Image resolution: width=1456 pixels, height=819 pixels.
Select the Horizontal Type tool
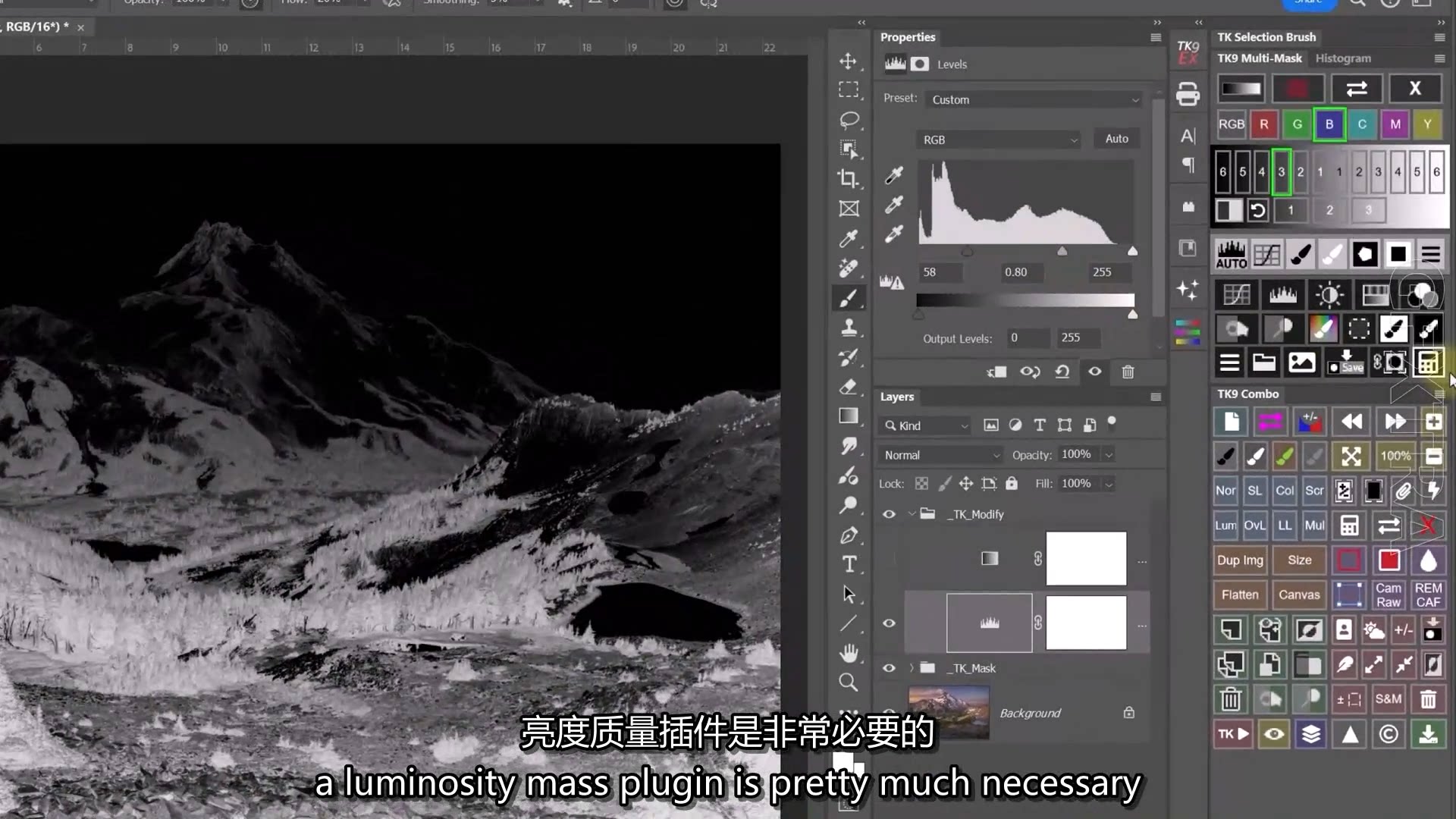[x=849, y=564]
